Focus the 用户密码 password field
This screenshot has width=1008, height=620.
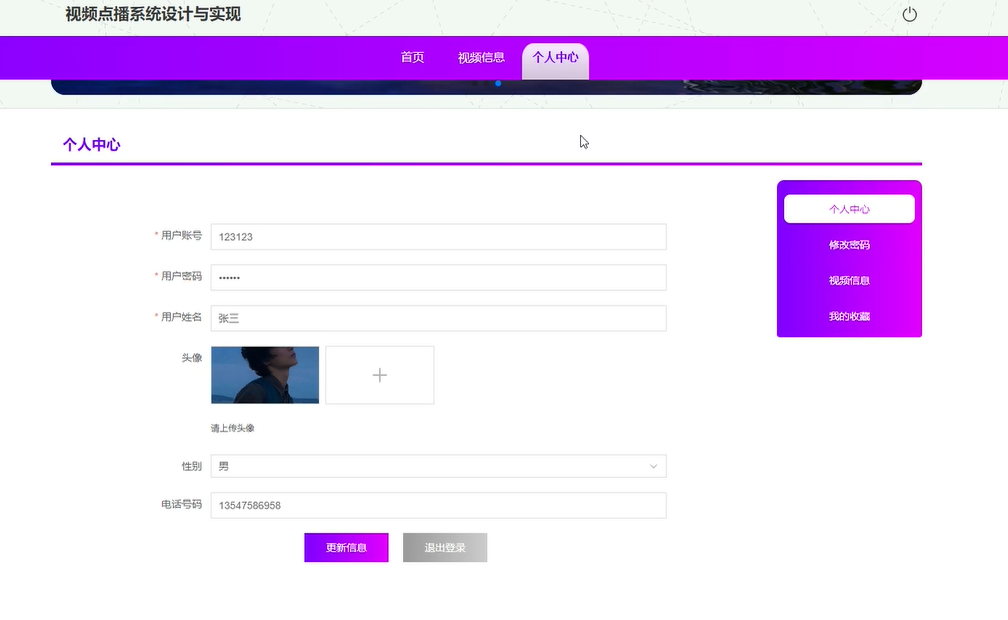point(438,277)
